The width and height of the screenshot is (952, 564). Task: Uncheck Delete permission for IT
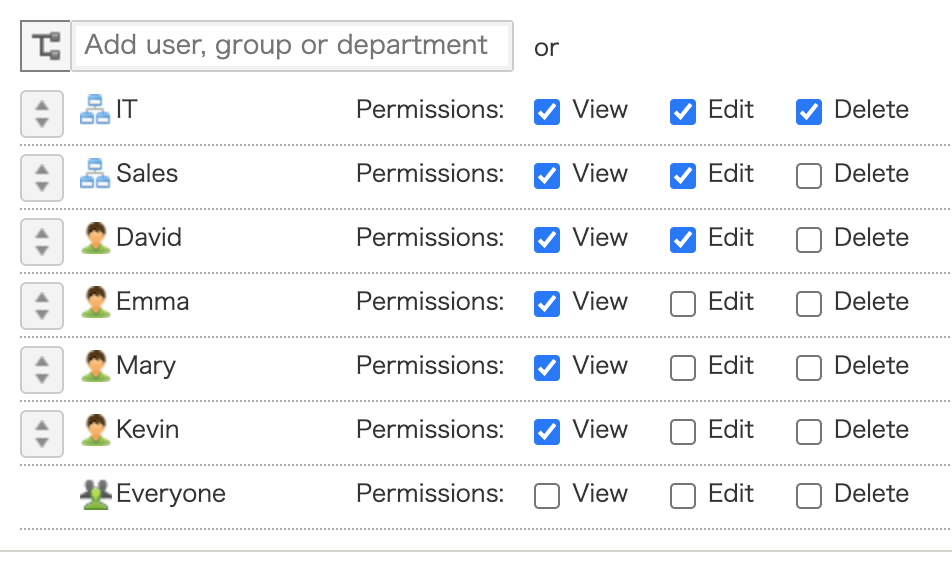[809, 111]
